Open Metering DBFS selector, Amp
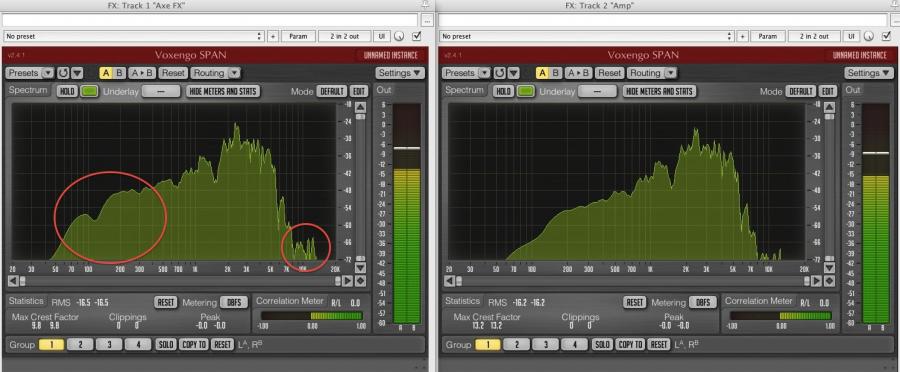Viewport: 900px width, 372px height. click(x=703, y=303)
